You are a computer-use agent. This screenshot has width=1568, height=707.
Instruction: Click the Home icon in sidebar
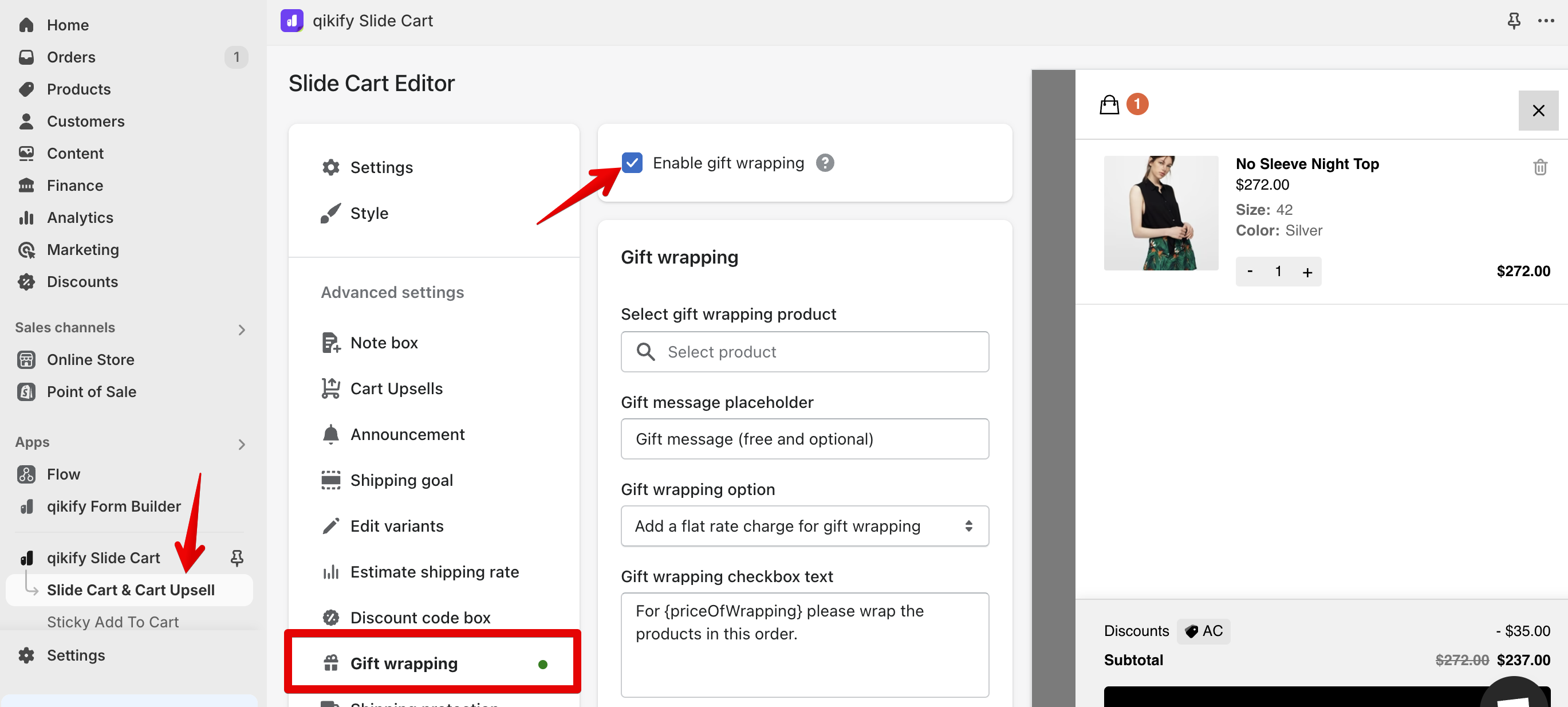pyautogui.click(x=26, y=25)
